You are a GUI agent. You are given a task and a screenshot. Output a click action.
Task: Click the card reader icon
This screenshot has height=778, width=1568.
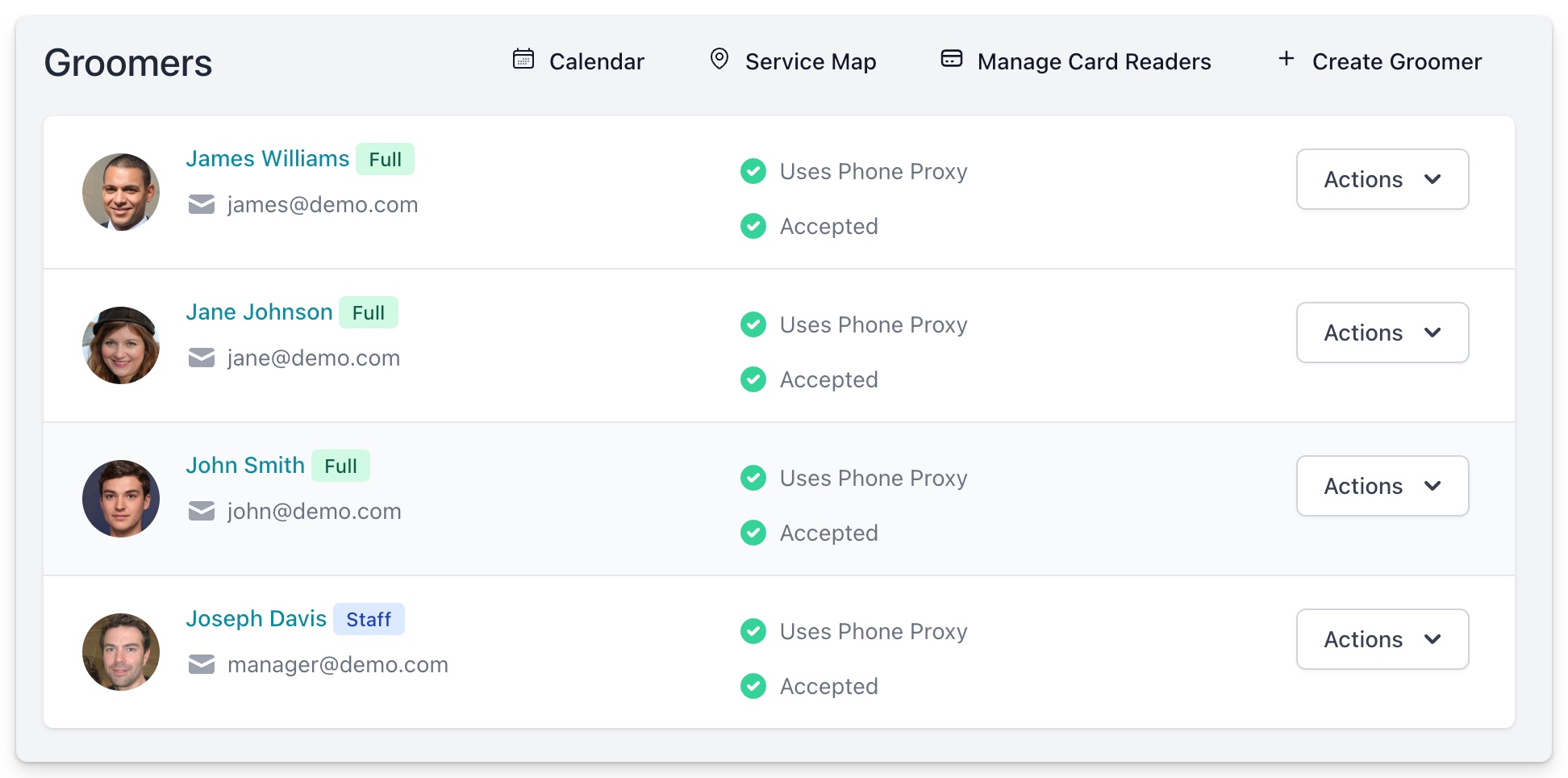[x=952, y=59]
